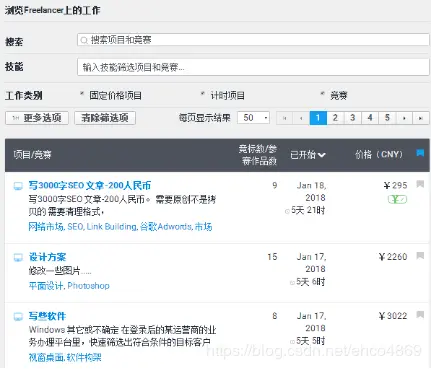Click the Photoshop skill tag

(x=88, y=286)
